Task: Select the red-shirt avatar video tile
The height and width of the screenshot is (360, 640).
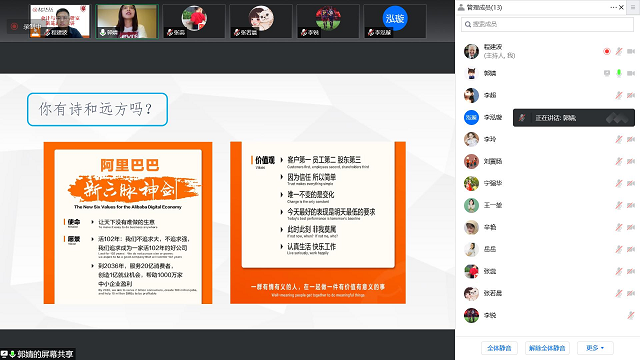Action: (194, 22)
